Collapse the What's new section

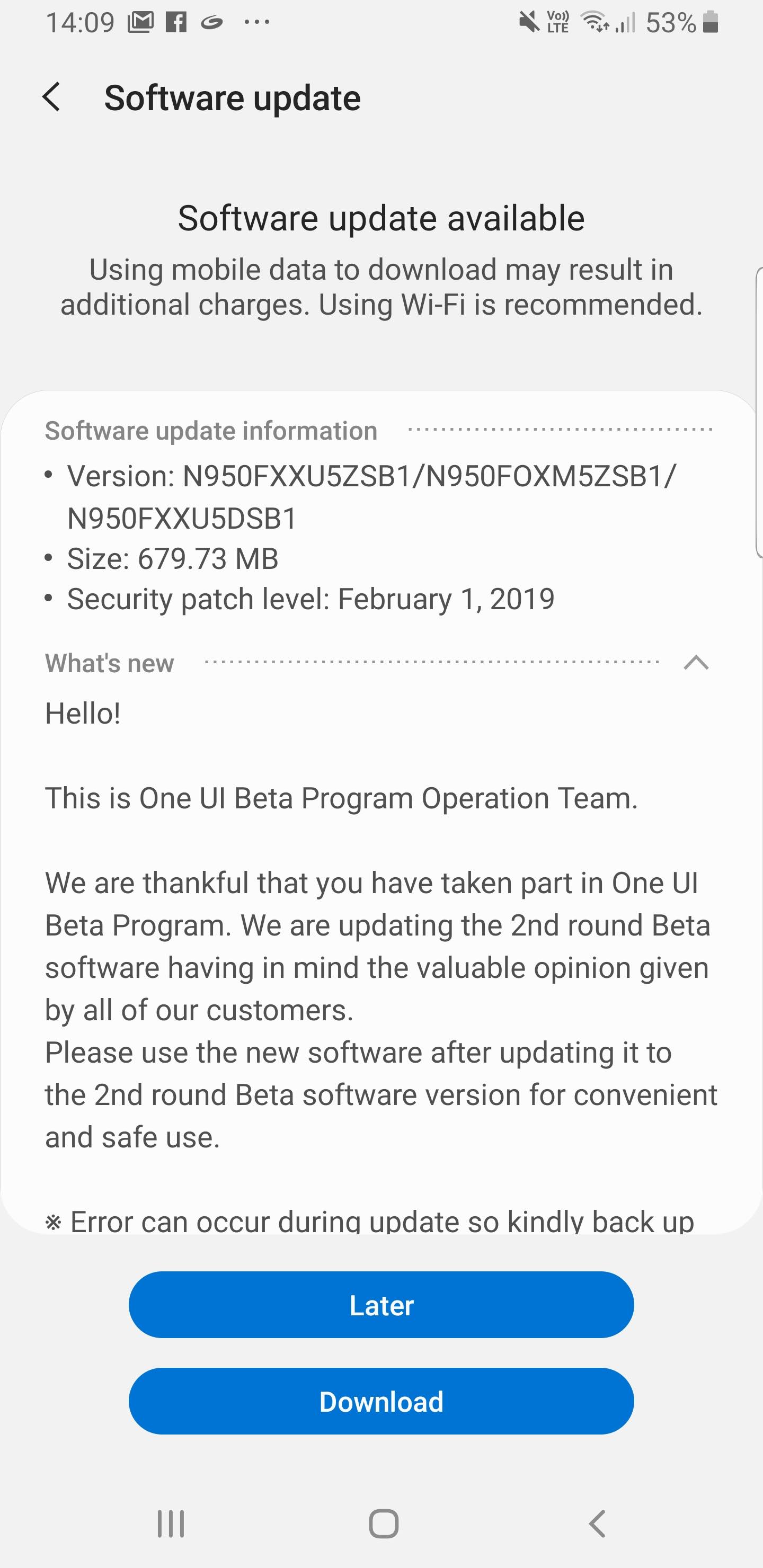click(x=695, y=662)
